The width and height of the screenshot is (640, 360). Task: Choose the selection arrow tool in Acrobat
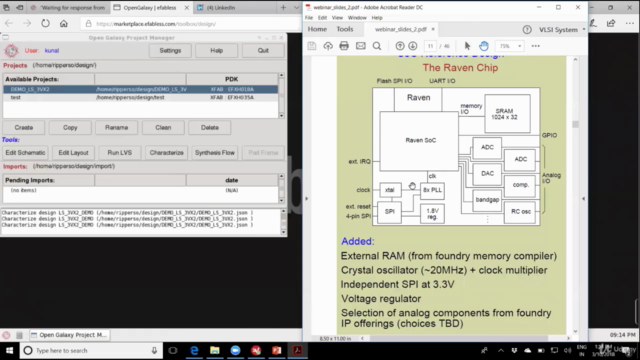click(x=467, y=46)
